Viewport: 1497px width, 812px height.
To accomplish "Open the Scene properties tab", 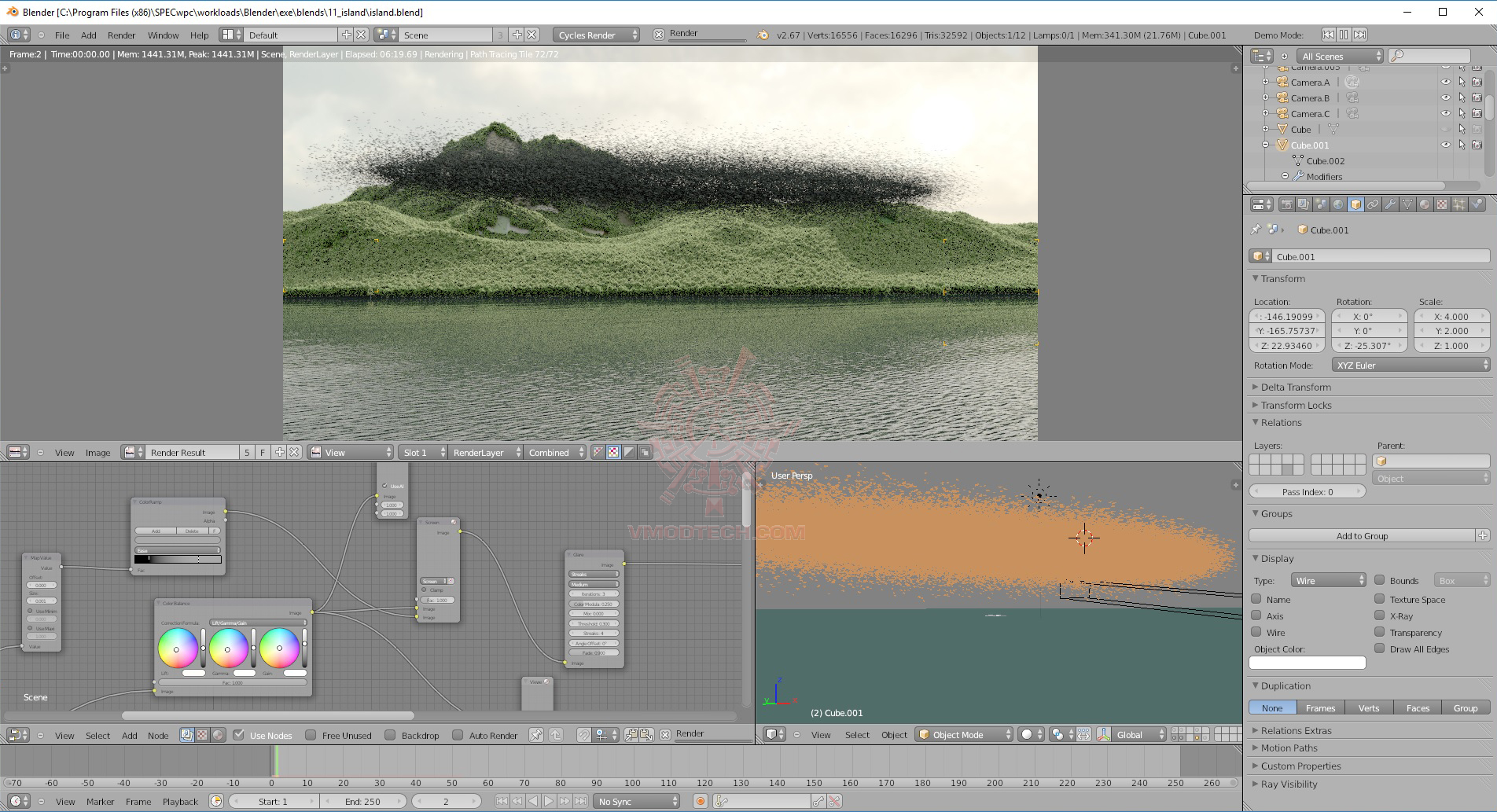I will 1321,205.
